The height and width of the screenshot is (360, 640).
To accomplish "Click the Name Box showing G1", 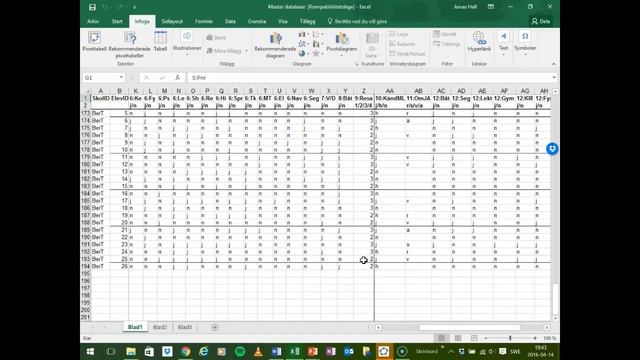I will click(100, 78).
